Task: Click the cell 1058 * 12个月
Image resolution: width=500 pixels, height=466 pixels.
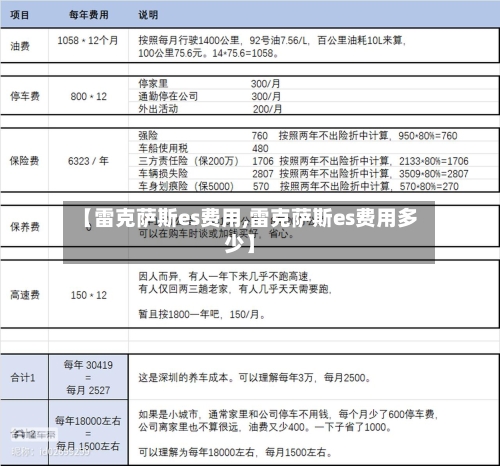Action: click(x=88, y=40)
